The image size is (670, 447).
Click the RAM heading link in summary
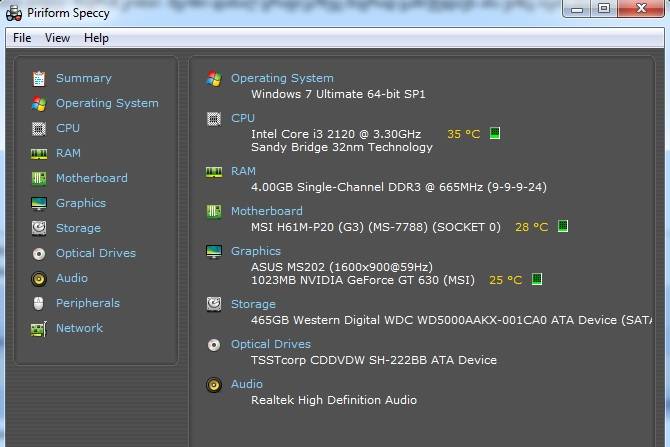coord(243,171)
